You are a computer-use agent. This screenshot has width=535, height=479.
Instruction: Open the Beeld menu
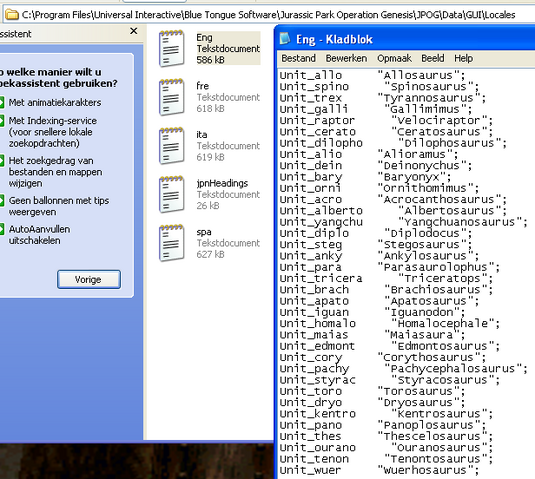tap(433, 58)
